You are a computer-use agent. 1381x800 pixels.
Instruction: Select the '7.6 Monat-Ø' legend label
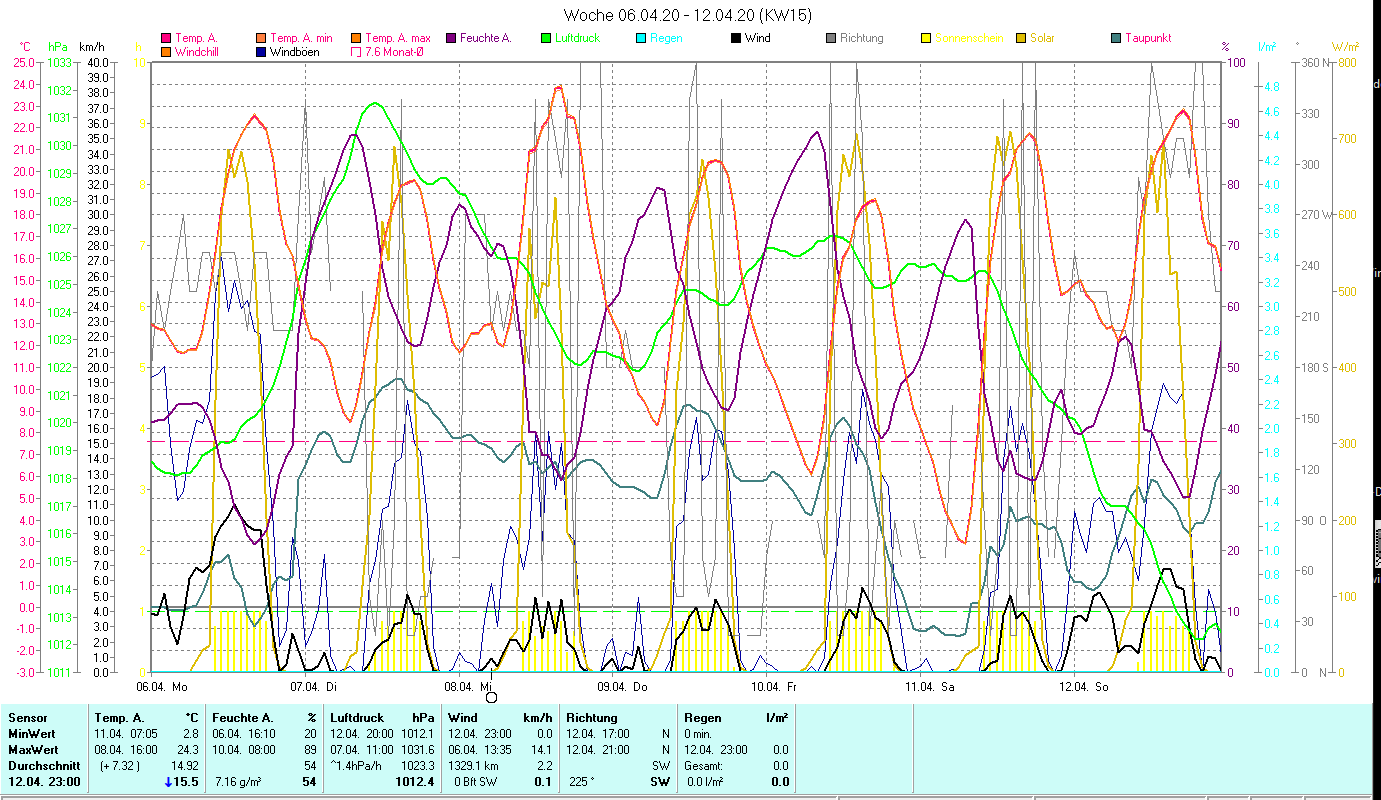[396, 52]
